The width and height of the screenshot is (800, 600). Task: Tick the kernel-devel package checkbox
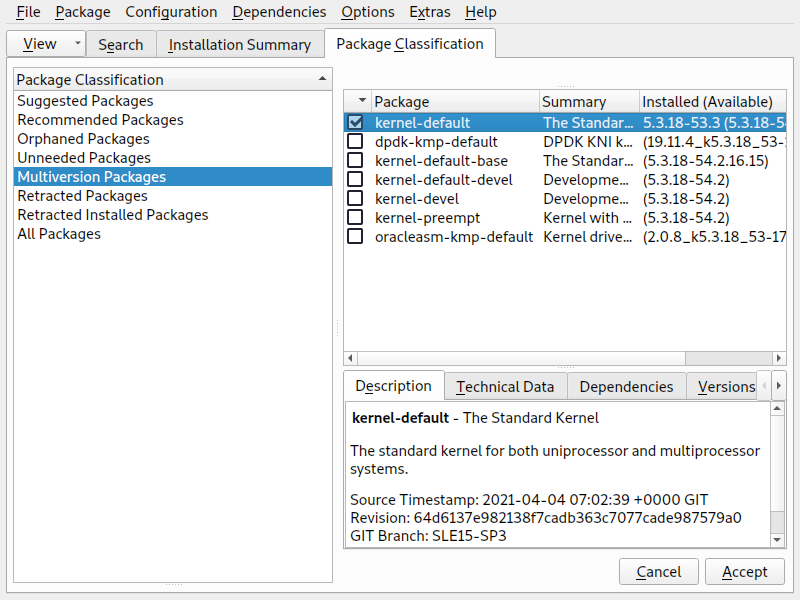(355, 199)
